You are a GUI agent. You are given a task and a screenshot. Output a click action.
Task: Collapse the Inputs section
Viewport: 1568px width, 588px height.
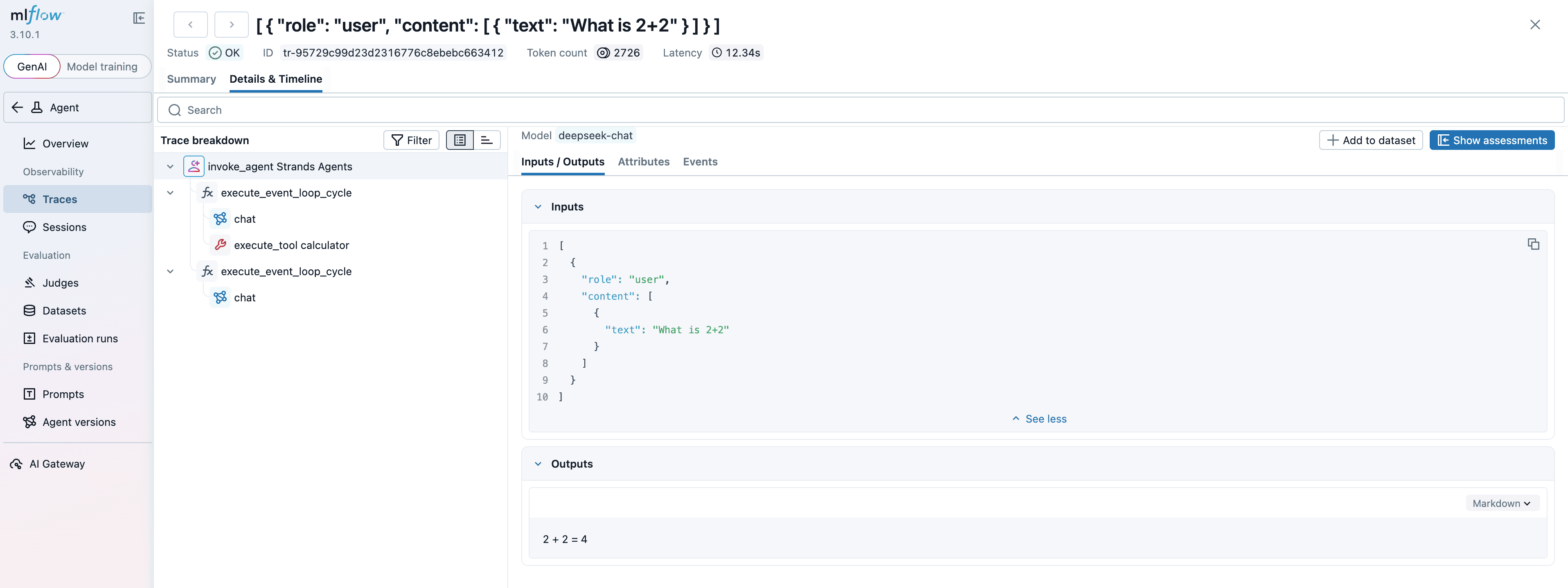click(x=538, y=206)
